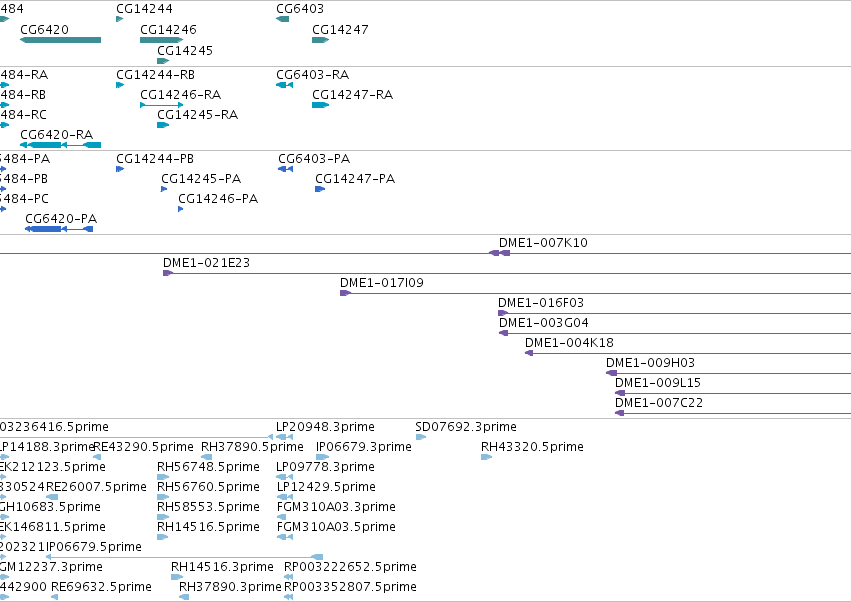This screenshot has height=602, width=851.
Task: Click protein CG14244-PB label
Action: point(155,159)
